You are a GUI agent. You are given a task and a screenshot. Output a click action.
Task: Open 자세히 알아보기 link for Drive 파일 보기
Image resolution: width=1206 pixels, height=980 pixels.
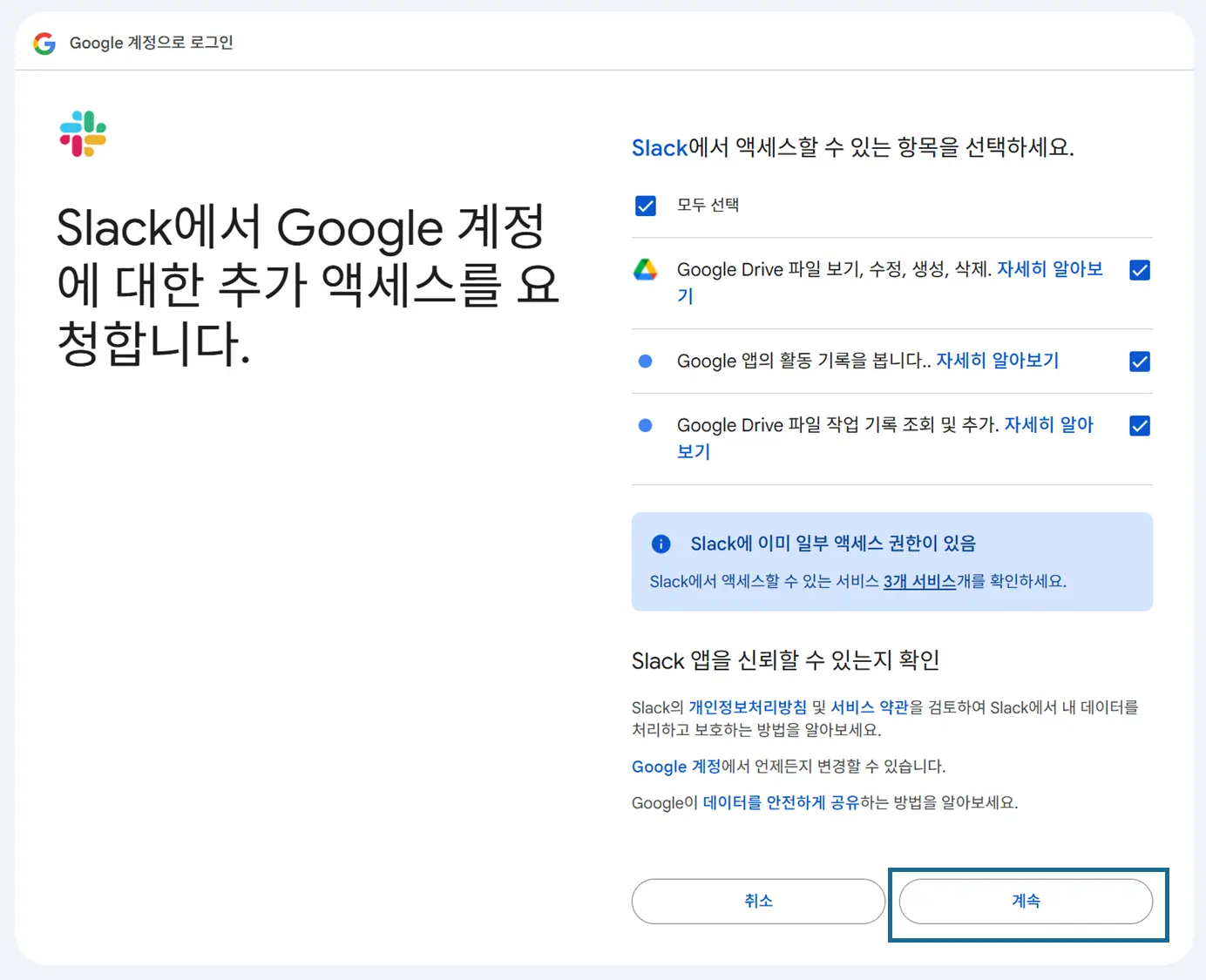point(1049,269)
